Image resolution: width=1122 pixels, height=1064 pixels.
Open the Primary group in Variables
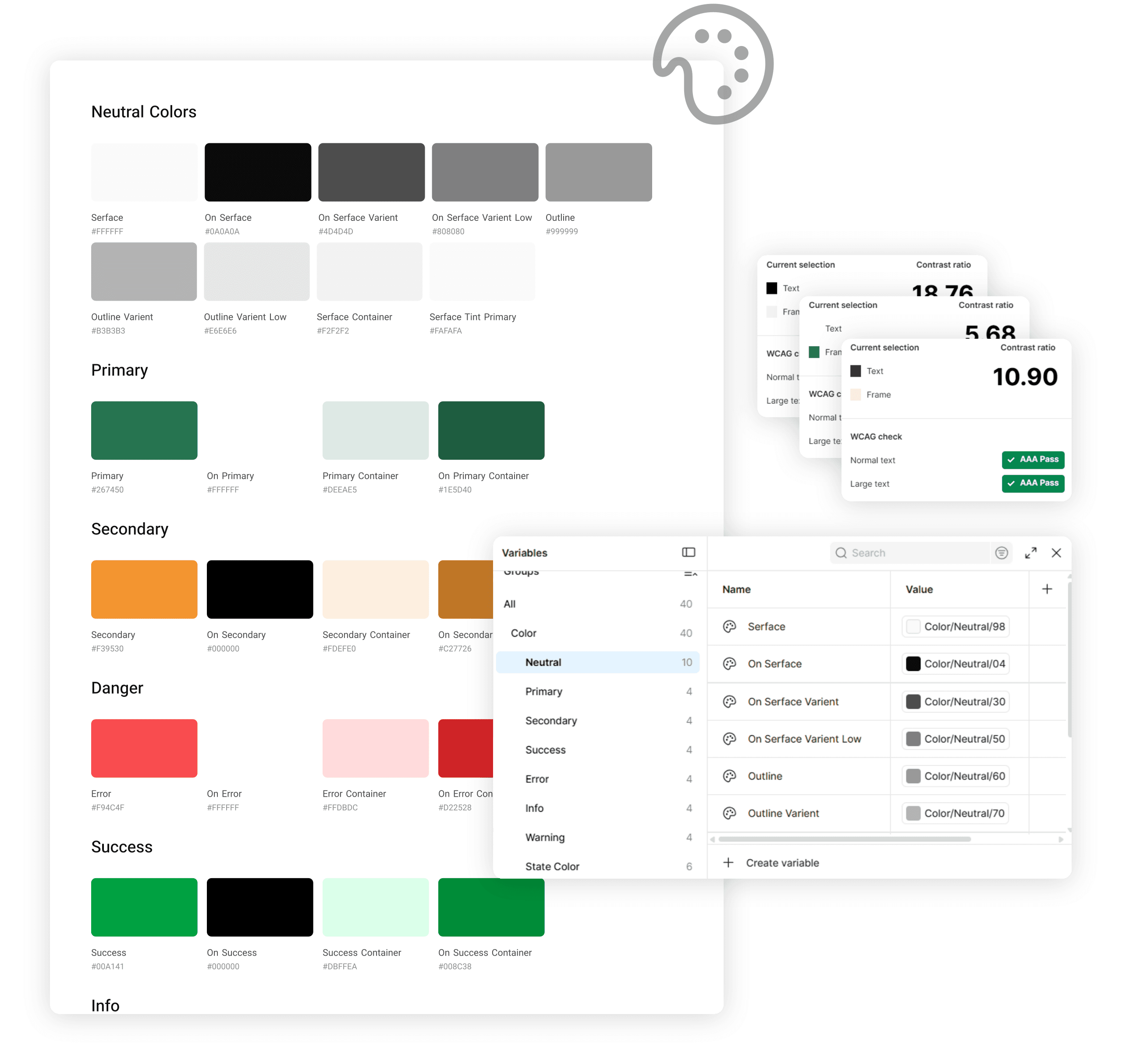[598, 692]
